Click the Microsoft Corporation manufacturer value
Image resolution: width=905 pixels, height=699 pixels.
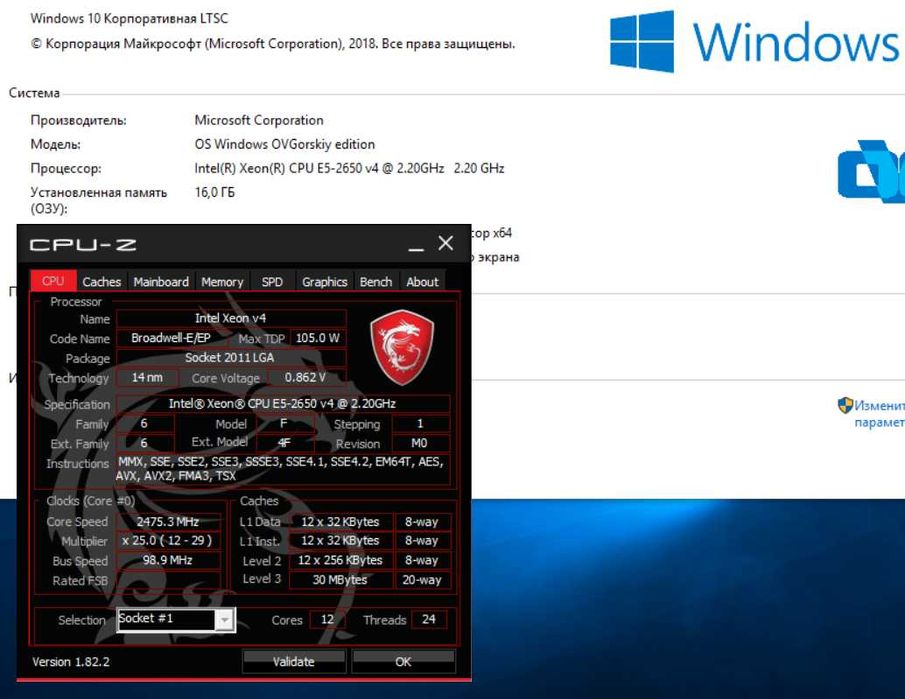[x=259, y=120]
